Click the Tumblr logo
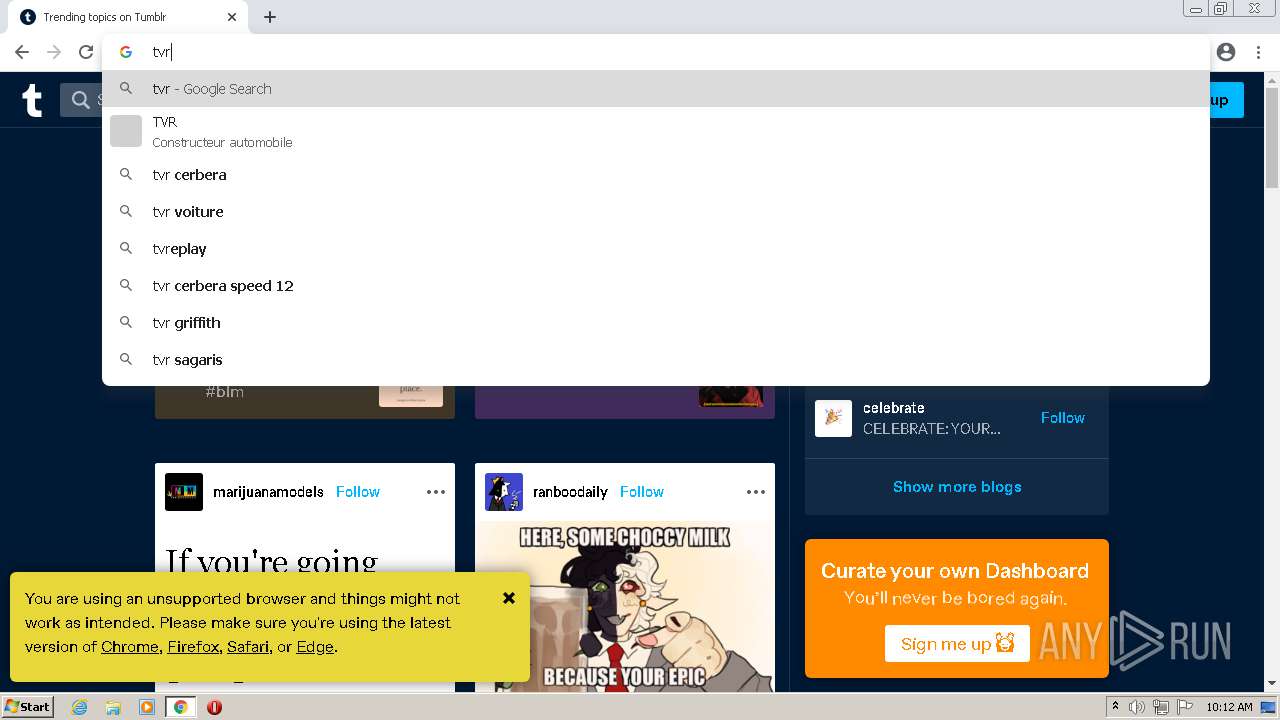The height and width of the screenshot is (720, 1280). pos(33,100)
